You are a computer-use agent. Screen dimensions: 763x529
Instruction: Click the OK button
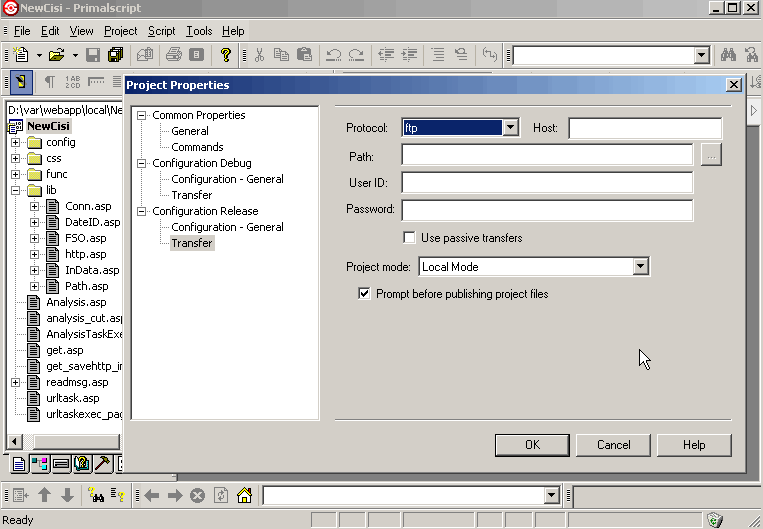pos(532,445)
